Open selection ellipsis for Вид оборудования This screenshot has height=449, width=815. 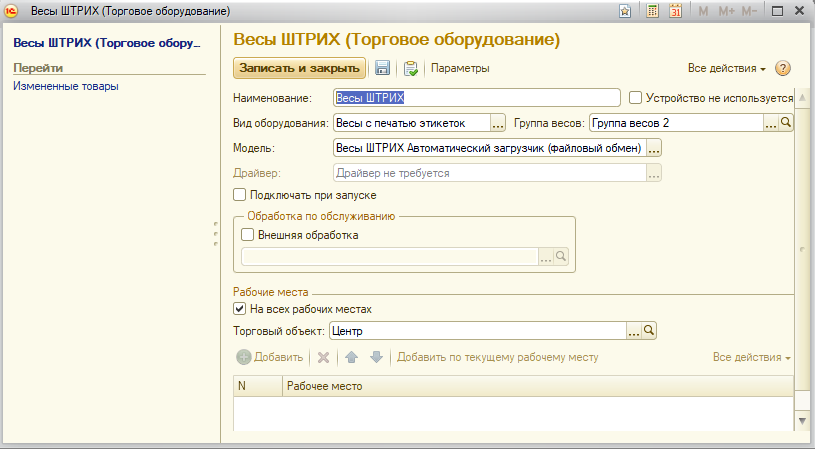click(x=498, y=123)
